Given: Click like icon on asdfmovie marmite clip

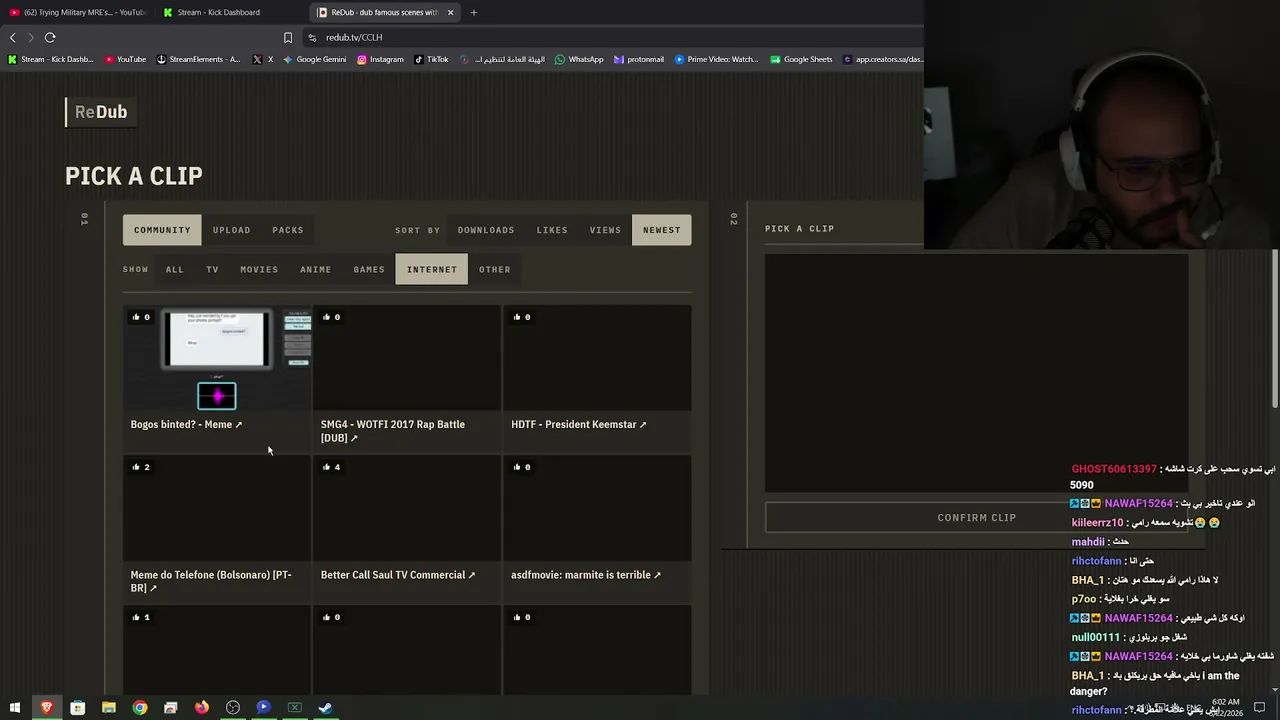Looking at the screenshot, I should tap(516, 467).
